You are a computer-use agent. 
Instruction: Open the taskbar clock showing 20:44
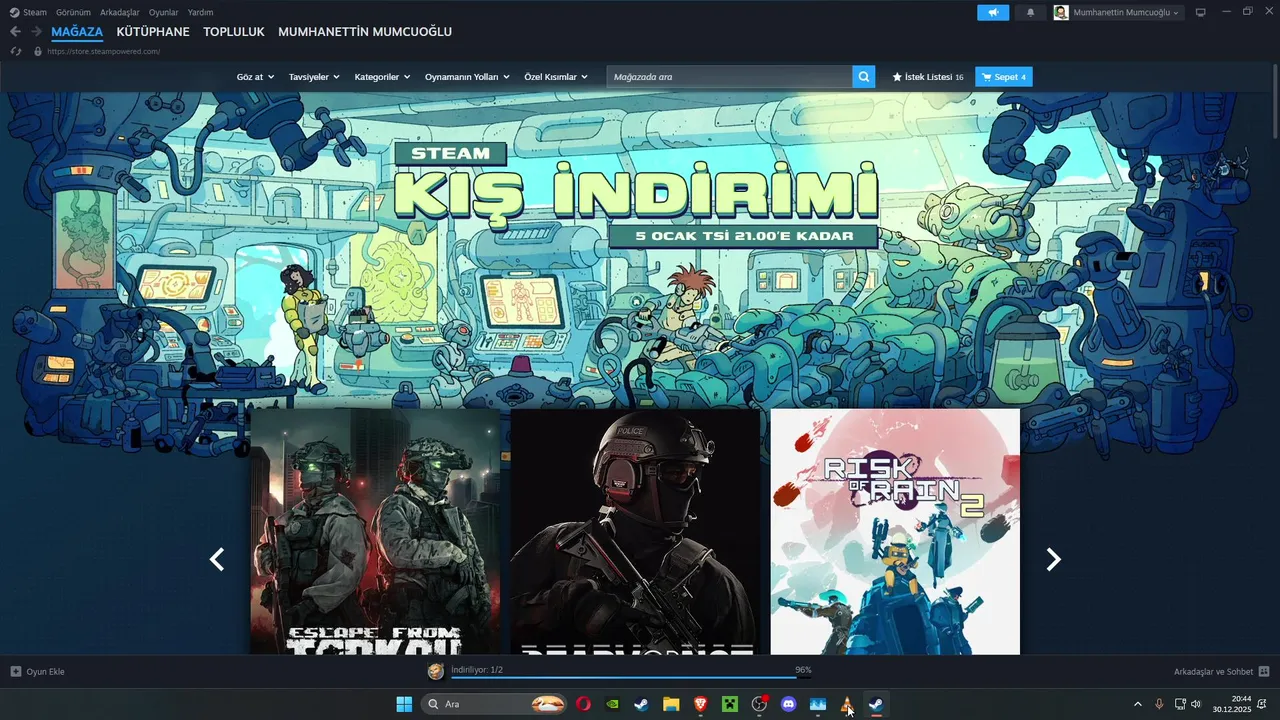pos(1232,704)
